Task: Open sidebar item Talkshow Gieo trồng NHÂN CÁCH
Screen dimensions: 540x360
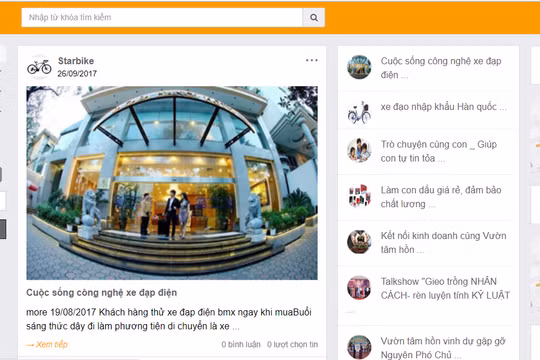Action: click(x=445, y=288)
